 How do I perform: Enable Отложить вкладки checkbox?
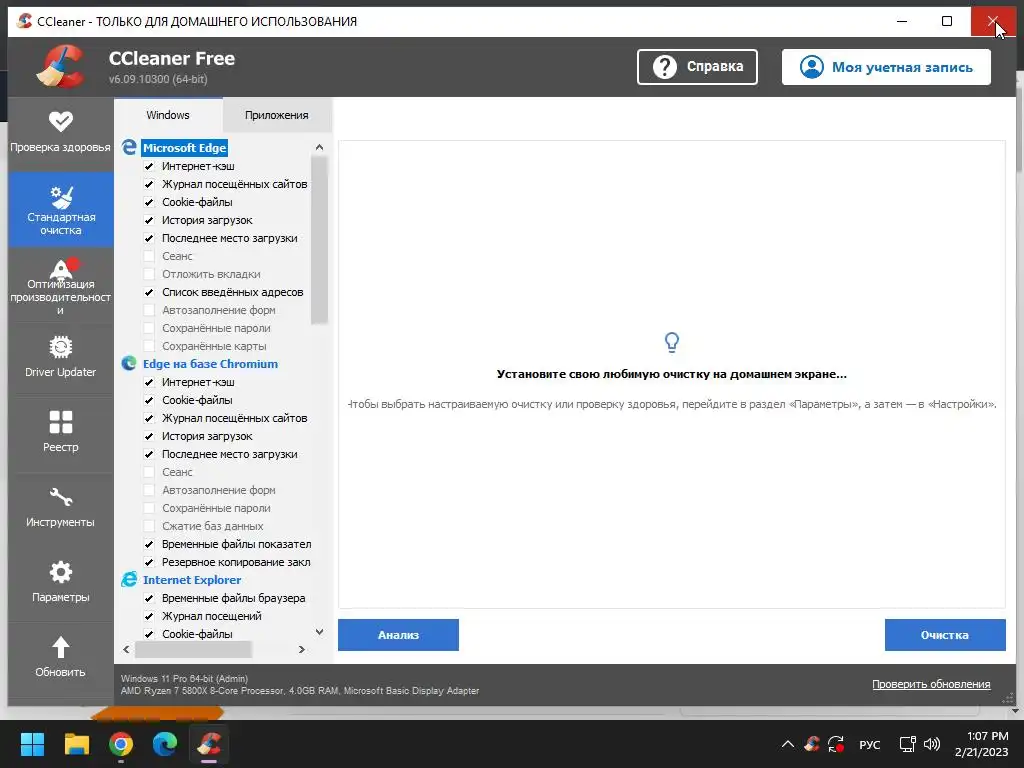(x=149, y=274)
